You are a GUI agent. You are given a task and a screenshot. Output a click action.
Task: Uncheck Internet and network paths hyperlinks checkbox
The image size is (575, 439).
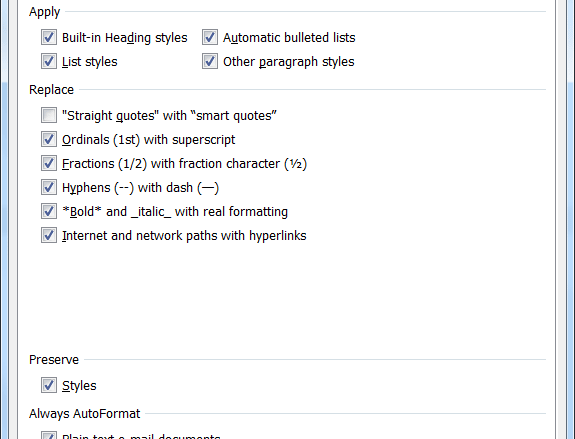(x=49, y=235)
